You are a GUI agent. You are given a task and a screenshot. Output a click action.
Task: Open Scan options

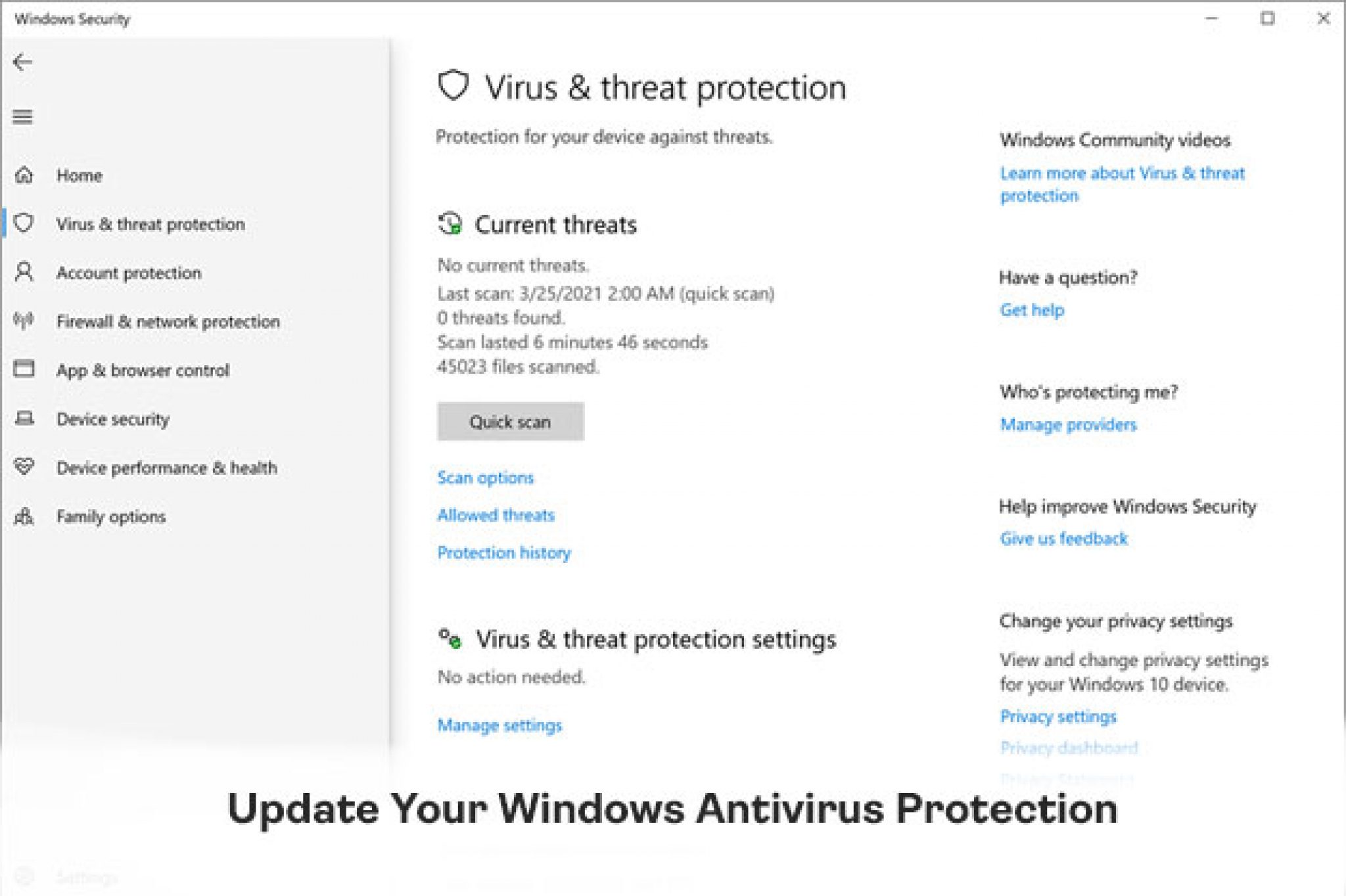click(485, 478)
